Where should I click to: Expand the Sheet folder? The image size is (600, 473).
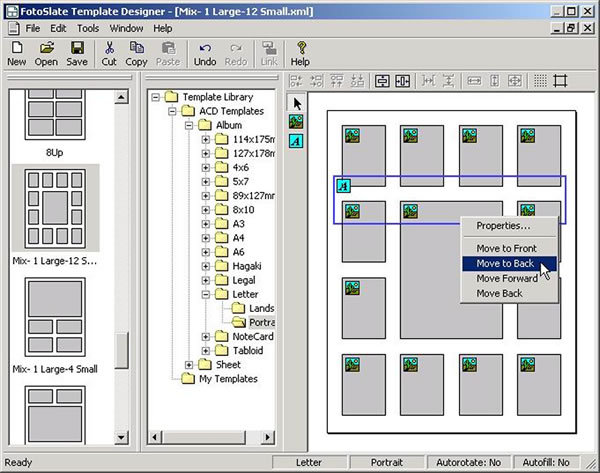(x=189, y=365)
